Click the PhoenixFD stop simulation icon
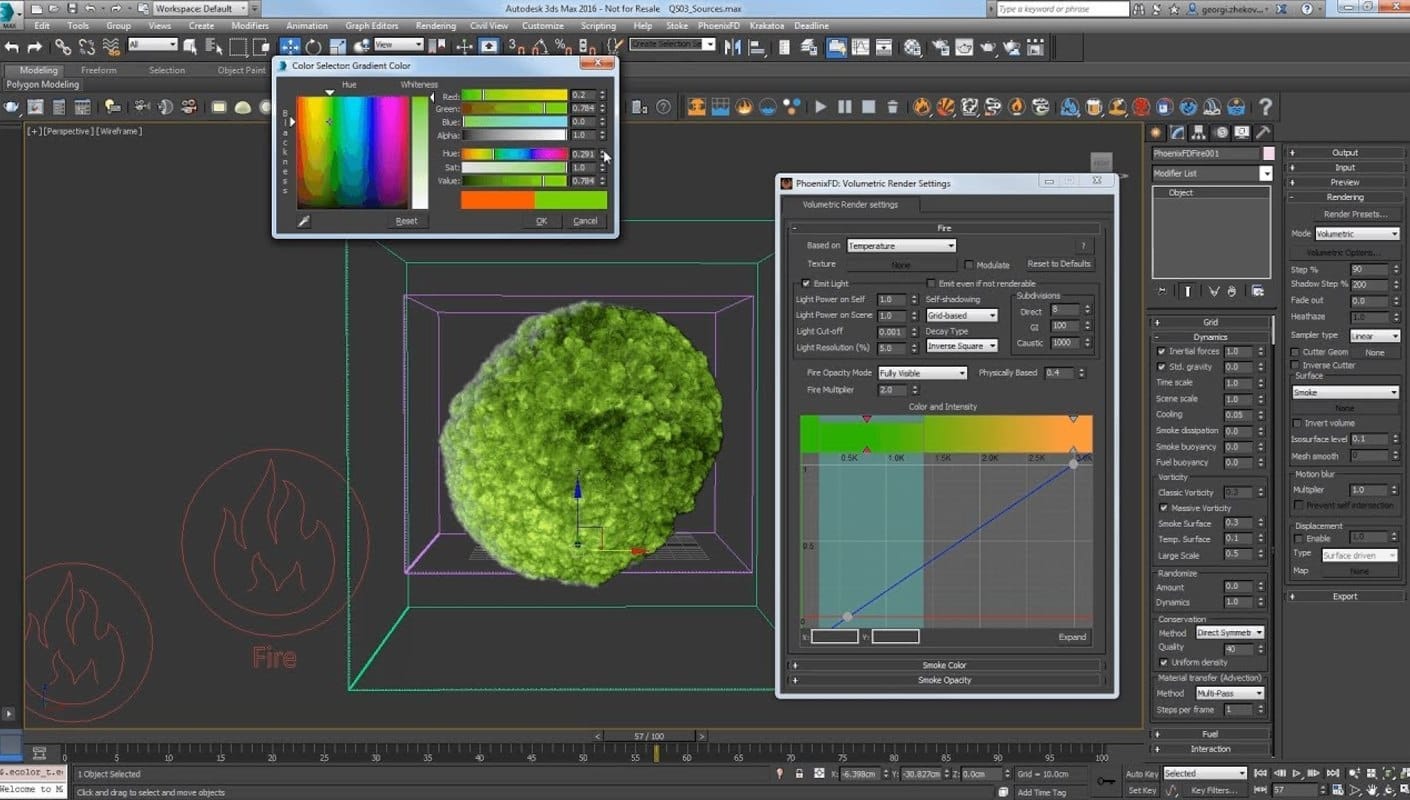Image resolution: width=1410 pixels, height=800 pixels. click(x=869, y=107)
